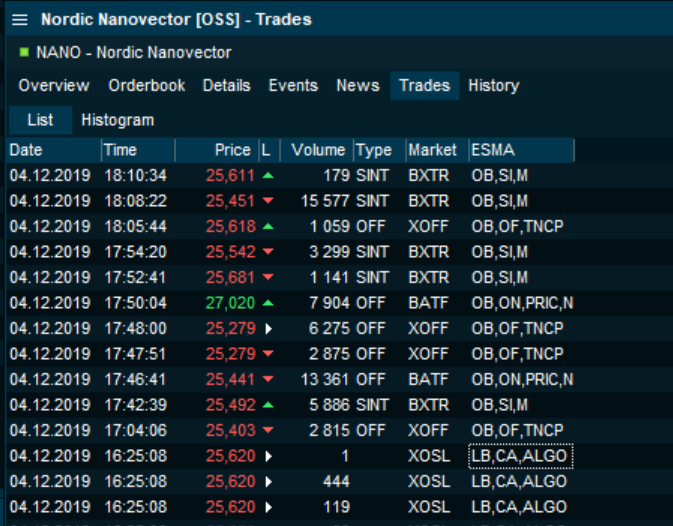
Task: Sort by the Volume column header
Action: [x=317, y=150]
